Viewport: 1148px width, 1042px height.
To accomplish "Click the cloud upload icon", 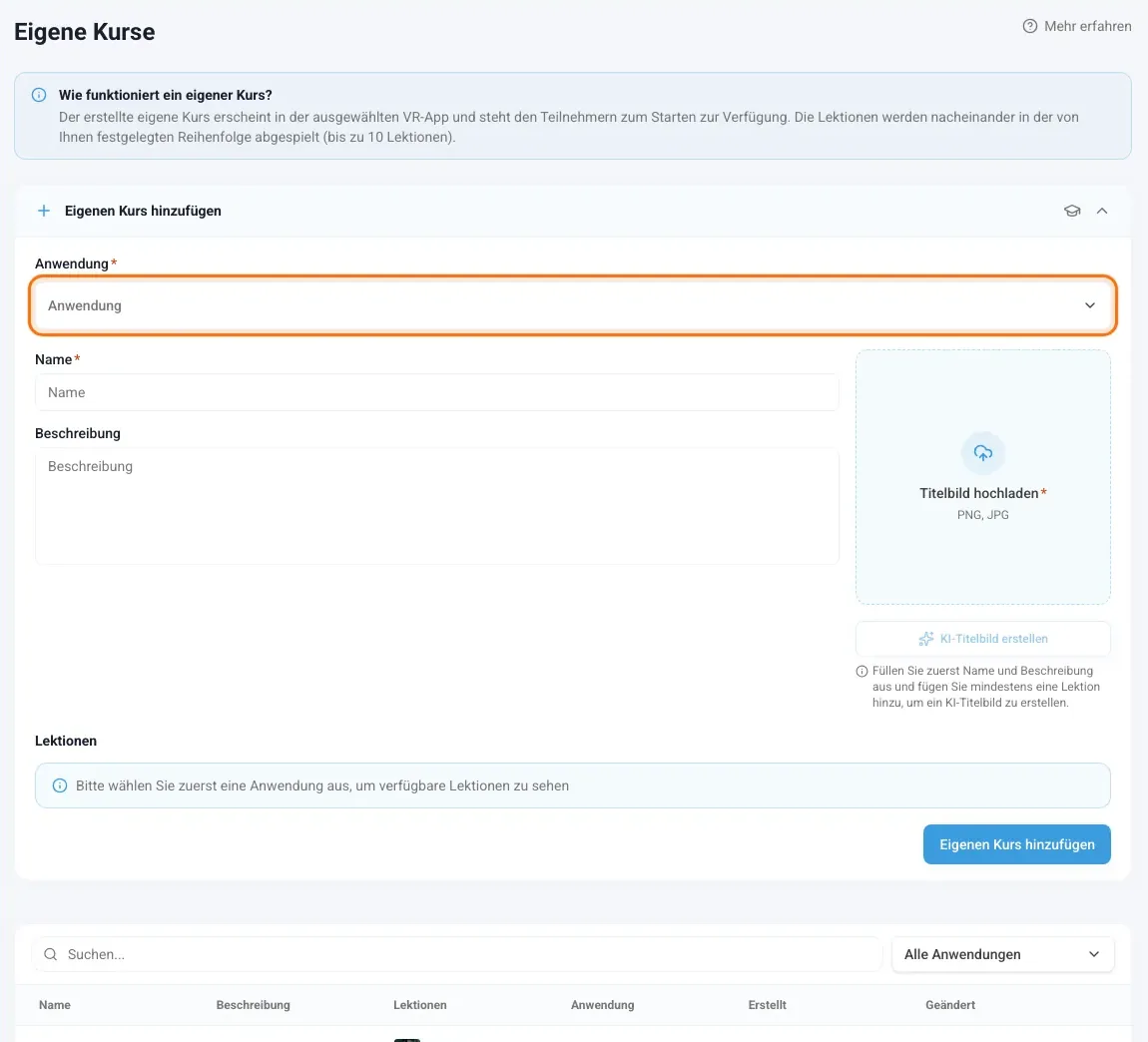I will [x=982, y=453].
